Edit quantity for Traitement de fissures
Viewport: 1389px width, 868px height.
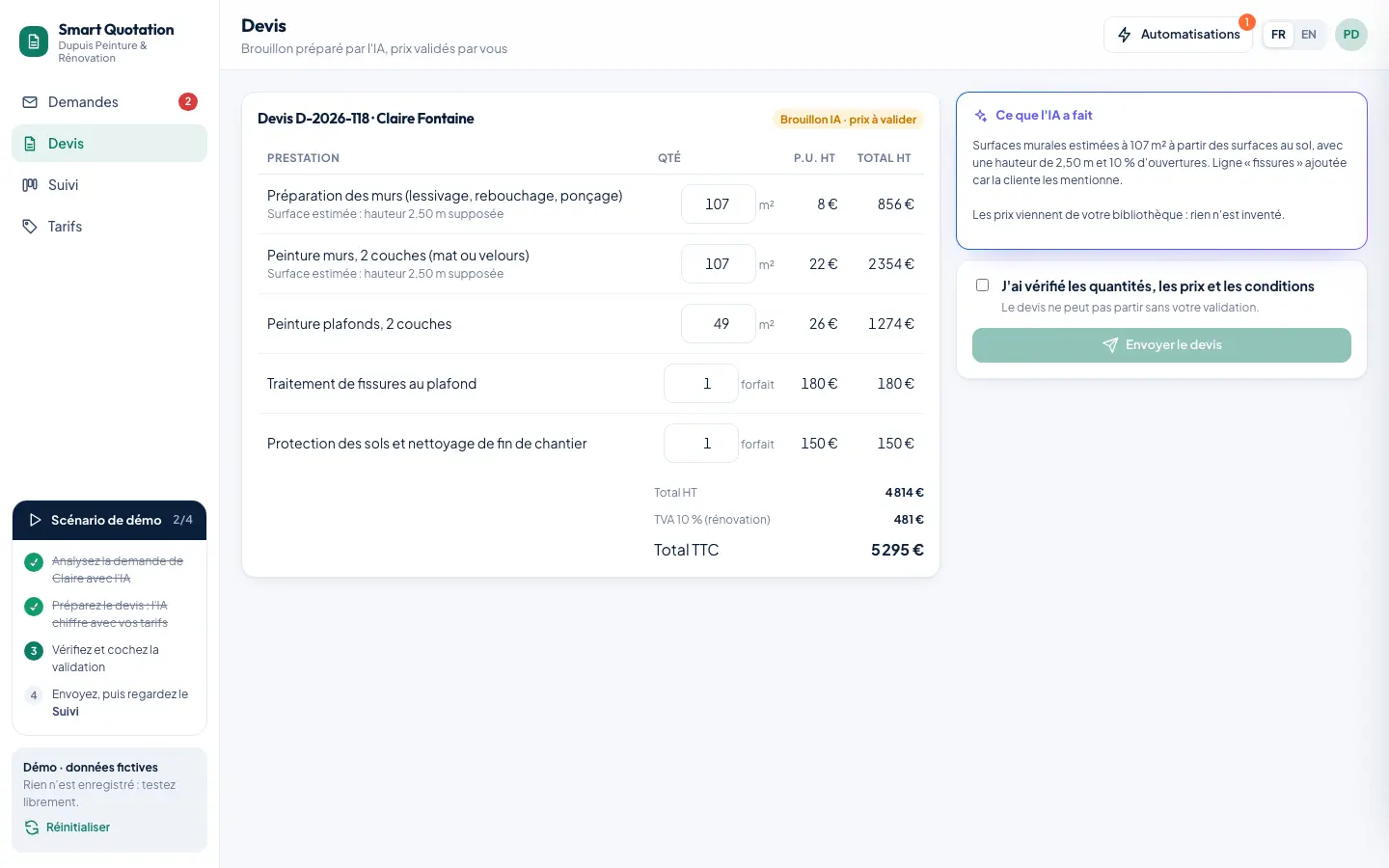click(700, 384)
